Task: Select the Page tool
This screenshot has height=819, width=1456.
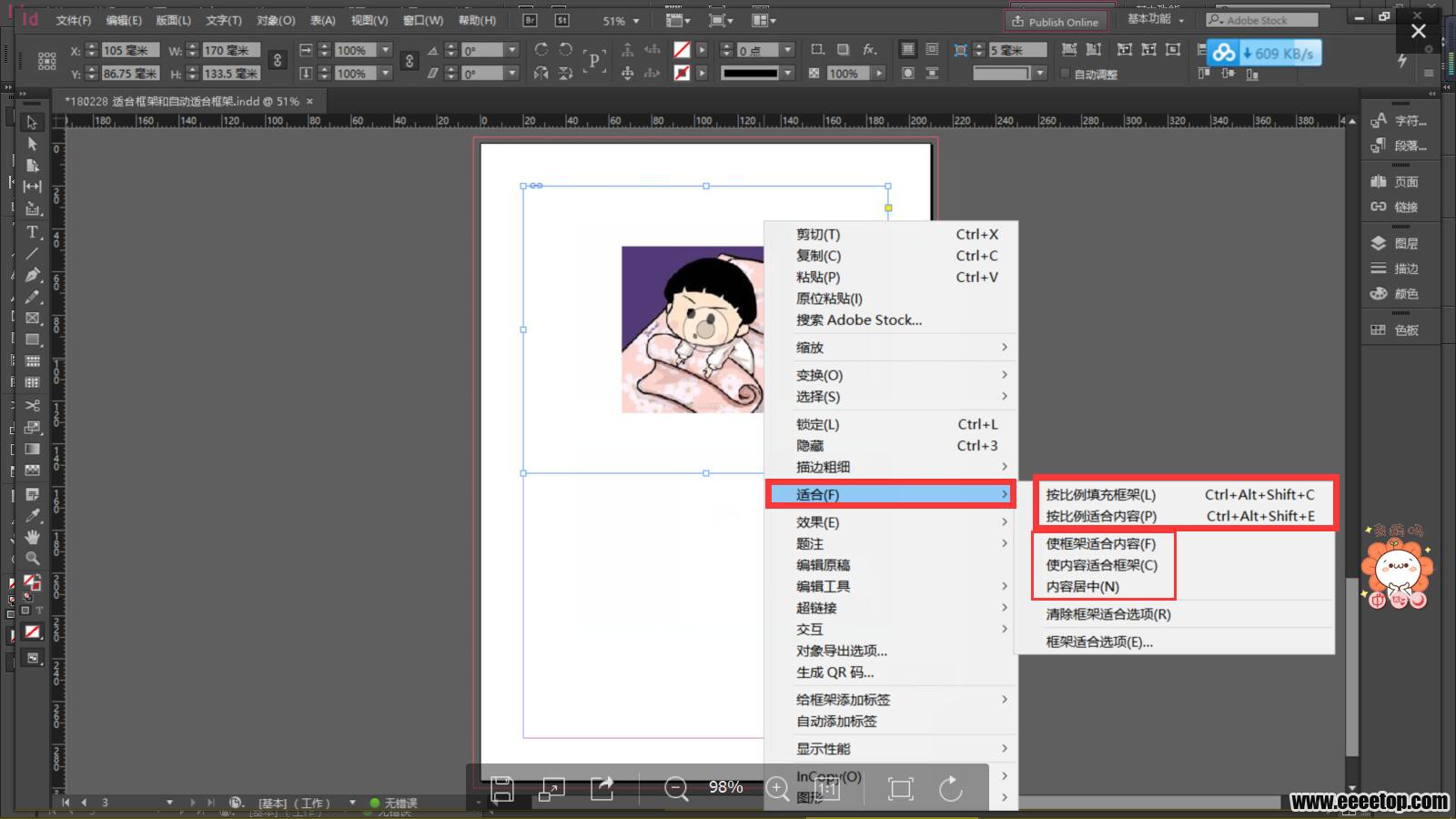Action: (x=33, y=166)
